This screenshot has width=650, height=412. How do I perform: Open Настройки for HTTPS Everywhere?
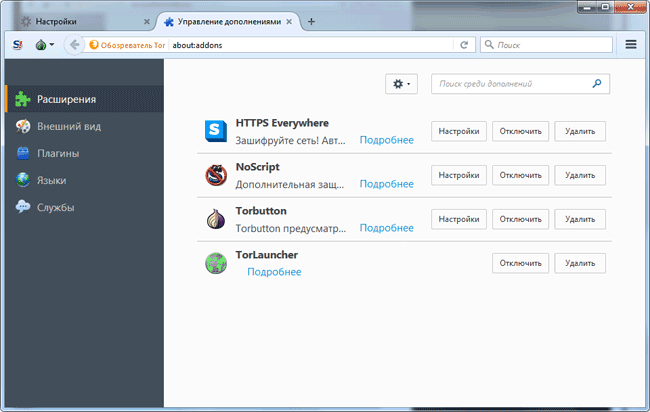459,131
